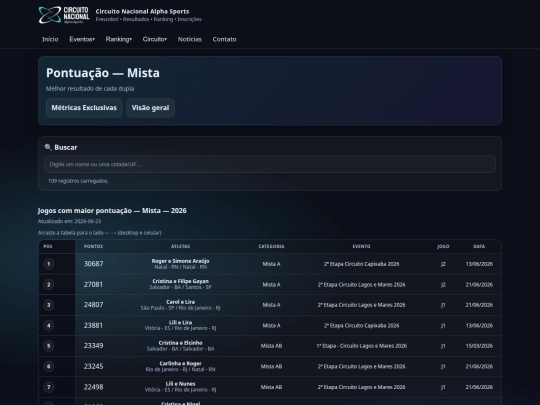Click the date 15/03/2026

tap(479, 346)
